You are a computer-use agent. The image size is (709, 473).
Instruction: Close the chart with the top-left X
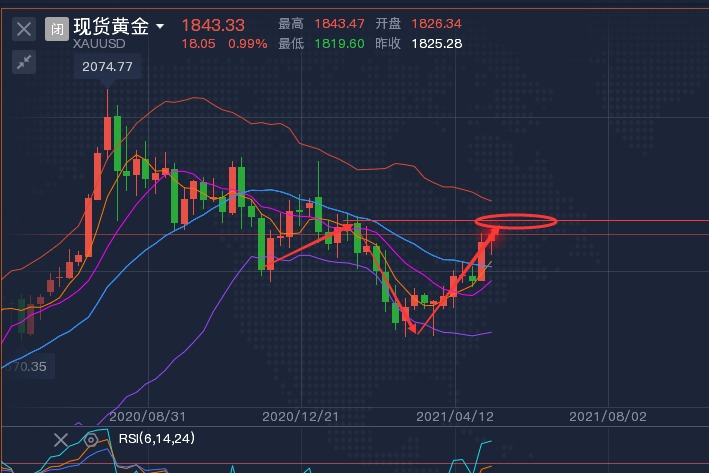coord(24,29)
